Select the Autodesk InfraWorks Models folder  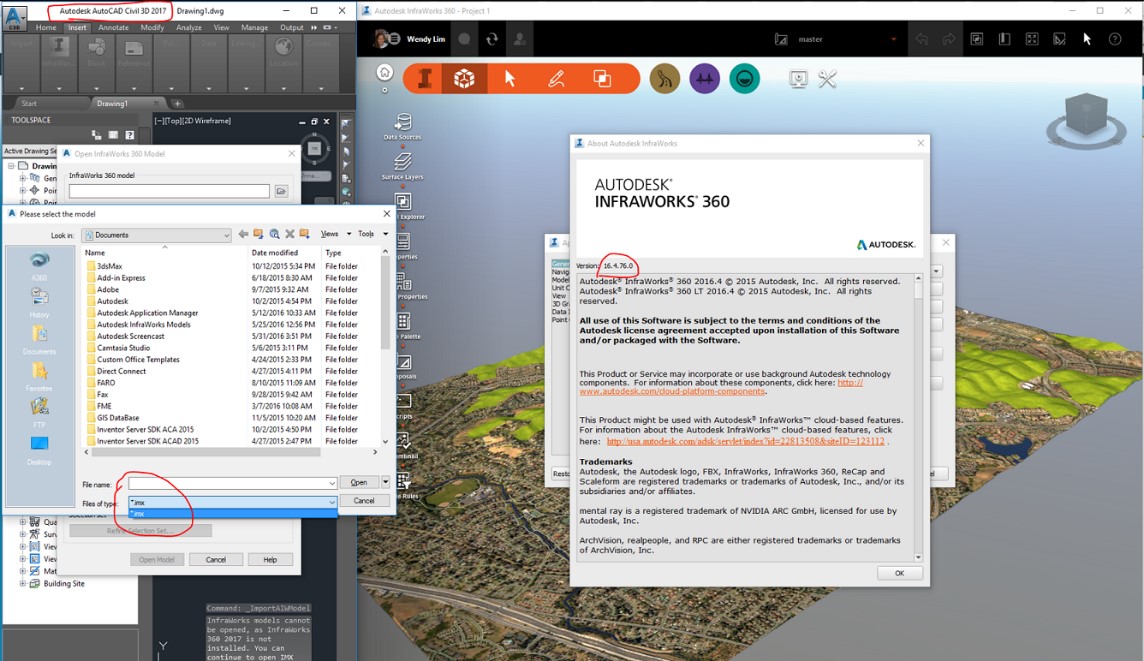(144, 325)
